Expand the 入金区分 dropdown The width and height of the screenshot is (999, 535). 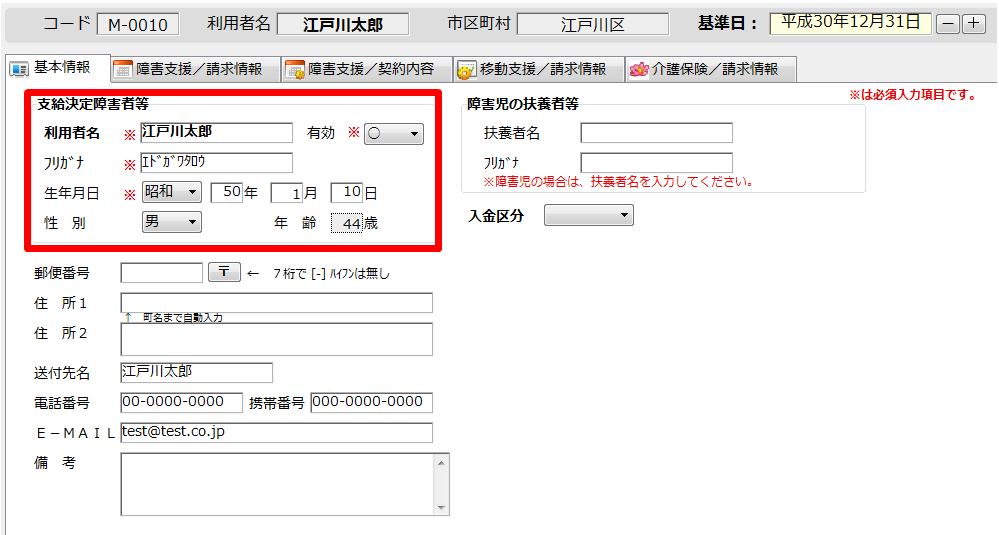tap(588, 215)
